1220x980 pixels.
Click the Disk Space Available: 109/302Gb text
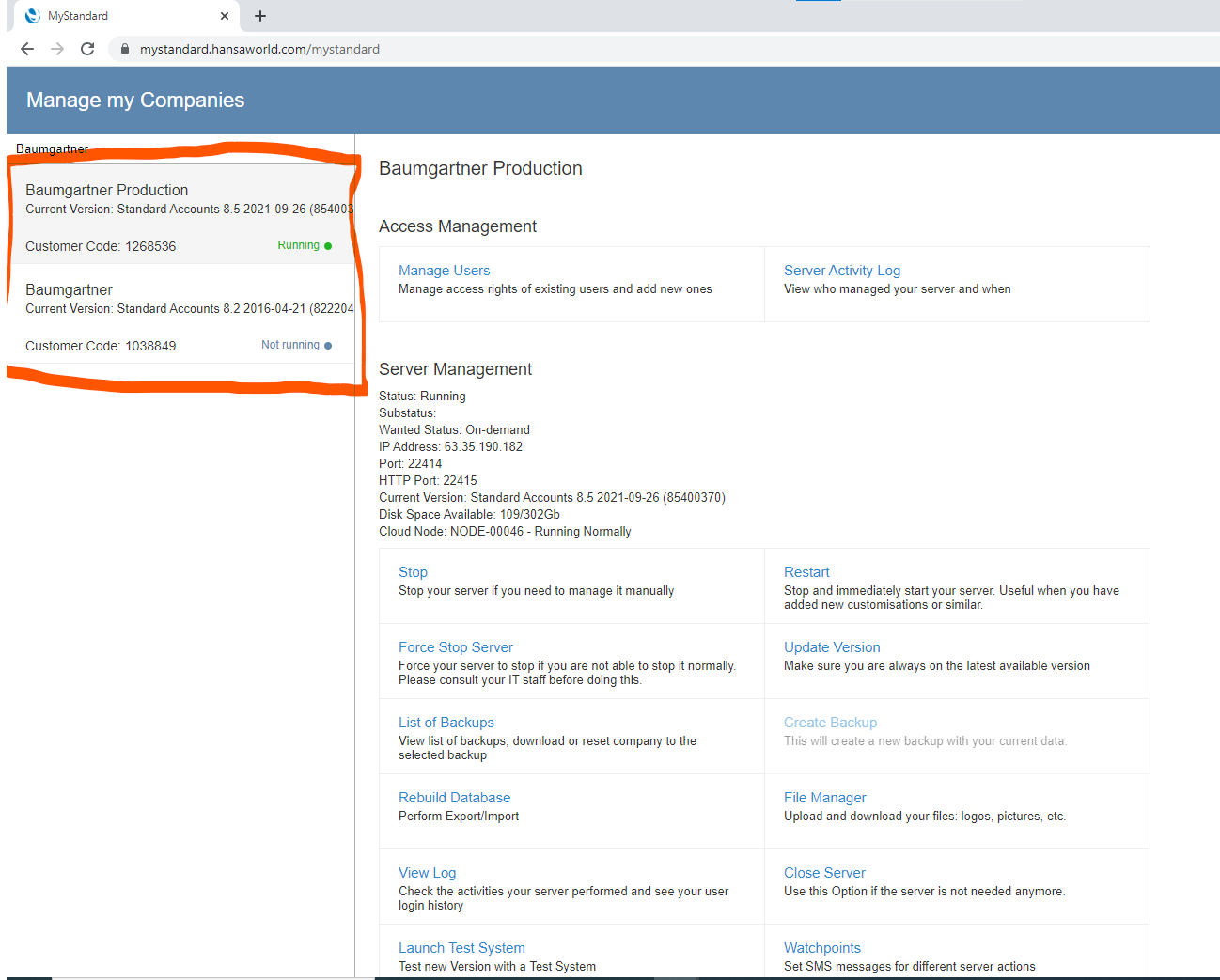(469, 515)
